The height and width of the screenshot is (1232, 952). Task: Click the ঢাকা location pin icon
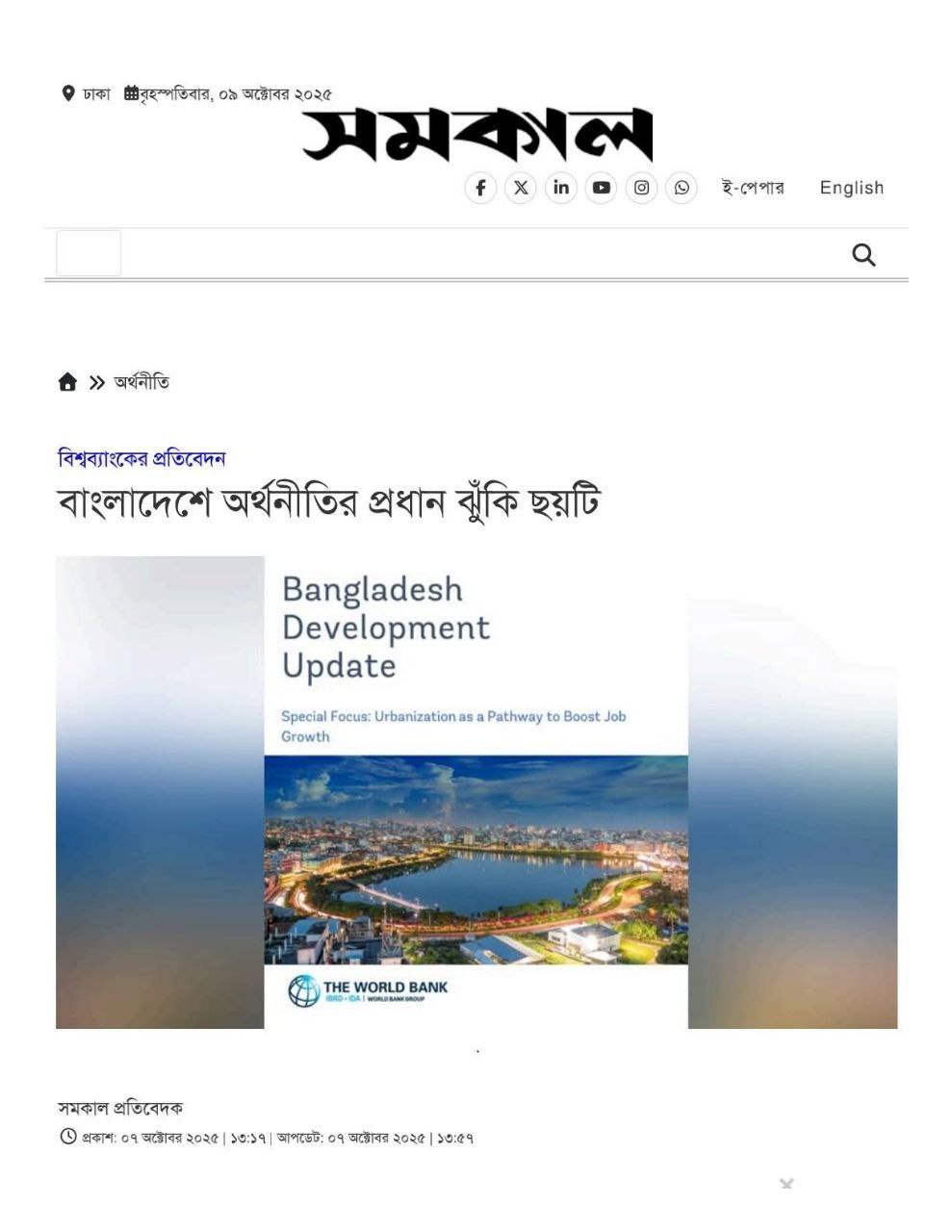(x=68, y=93)
